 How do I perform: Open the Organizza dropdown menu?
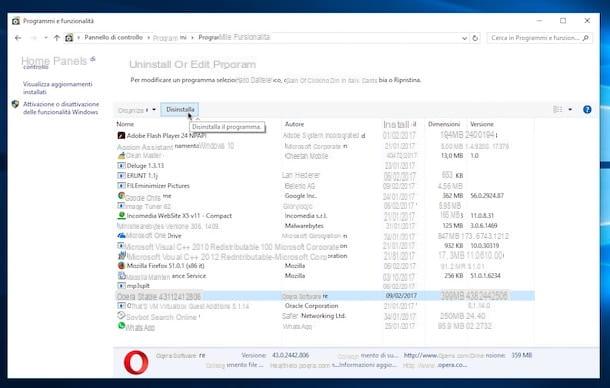(137, 110)
